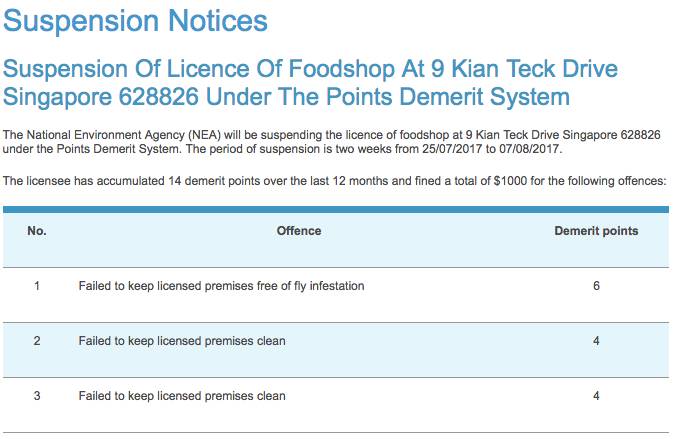
Task: Click the demerit points value in row 3
Action: pyautogui.click(x=596, y=396)
